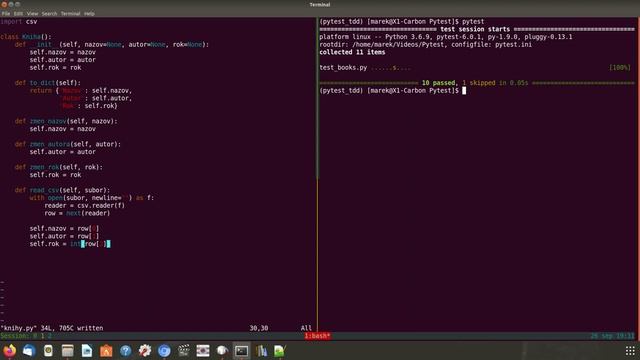
Task: Click the shell prompt cursor in right pane
Action: (x=464, y=91)
